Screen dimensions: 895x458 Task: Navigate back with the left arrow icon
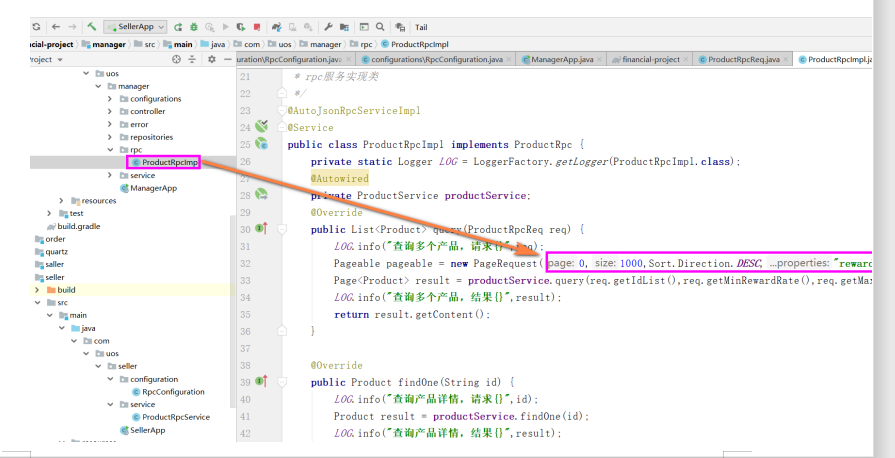click(x=56, y=27)
